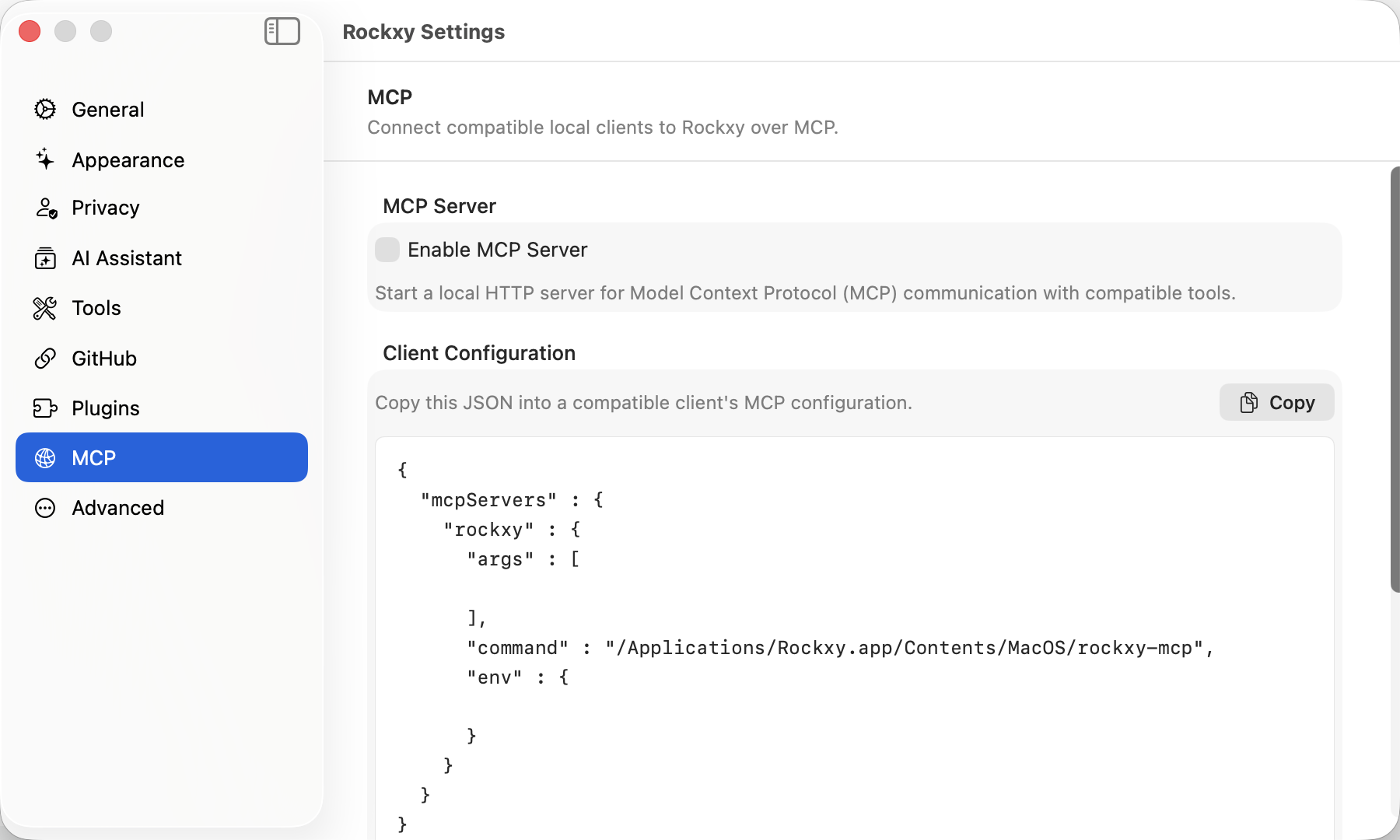The width and height of the screenshot is (1400, 840).
Task: Click the vertical scrollbar on right
Action: (1395, 380)
